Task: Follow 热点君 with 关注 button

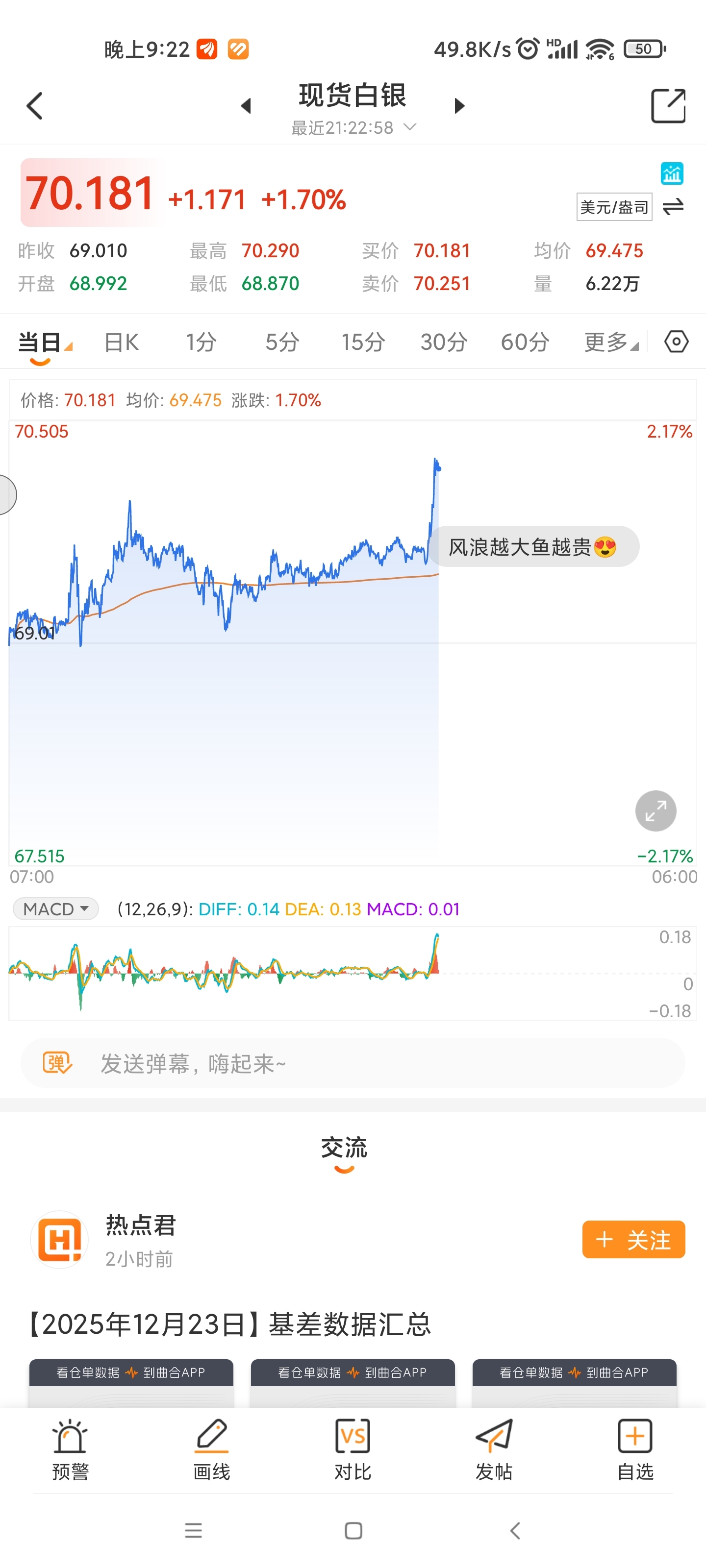Action: pos(633,1239)
